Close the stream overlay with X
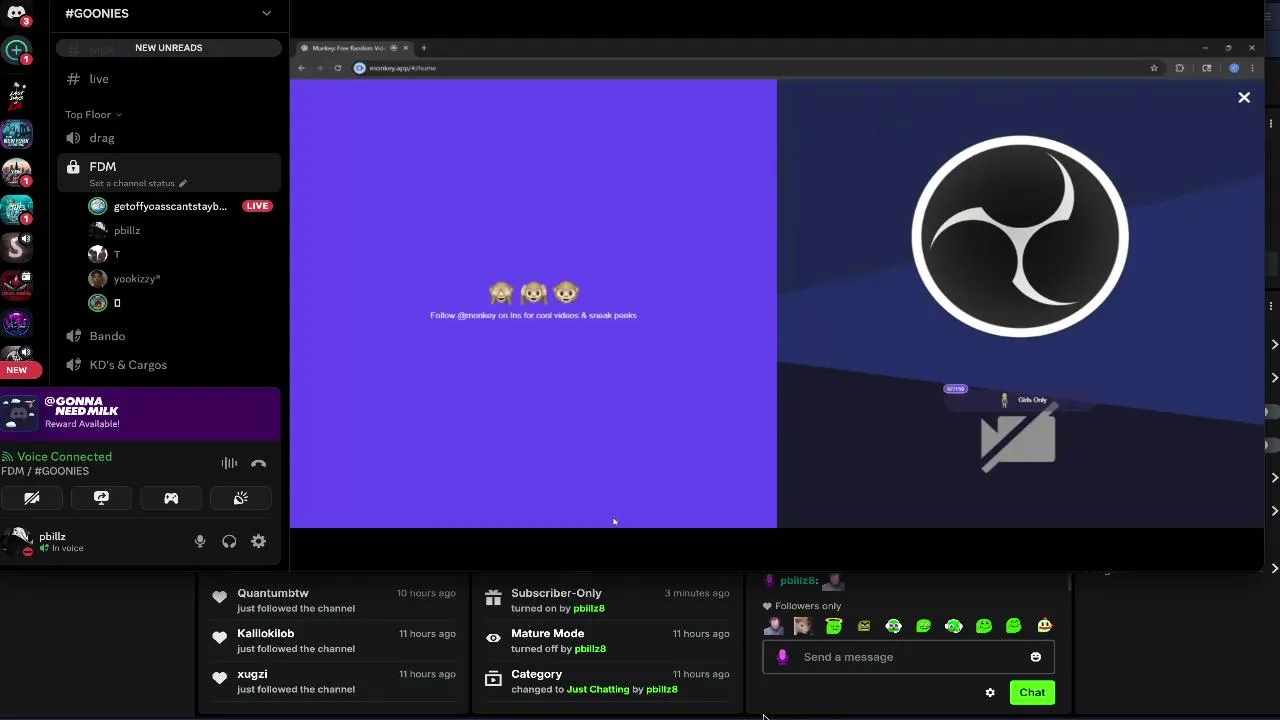 [x=1244, y=97]
